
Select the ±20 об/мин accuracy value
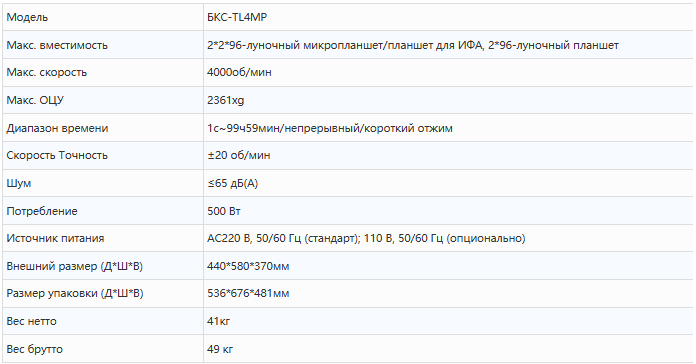pos(238,155)
